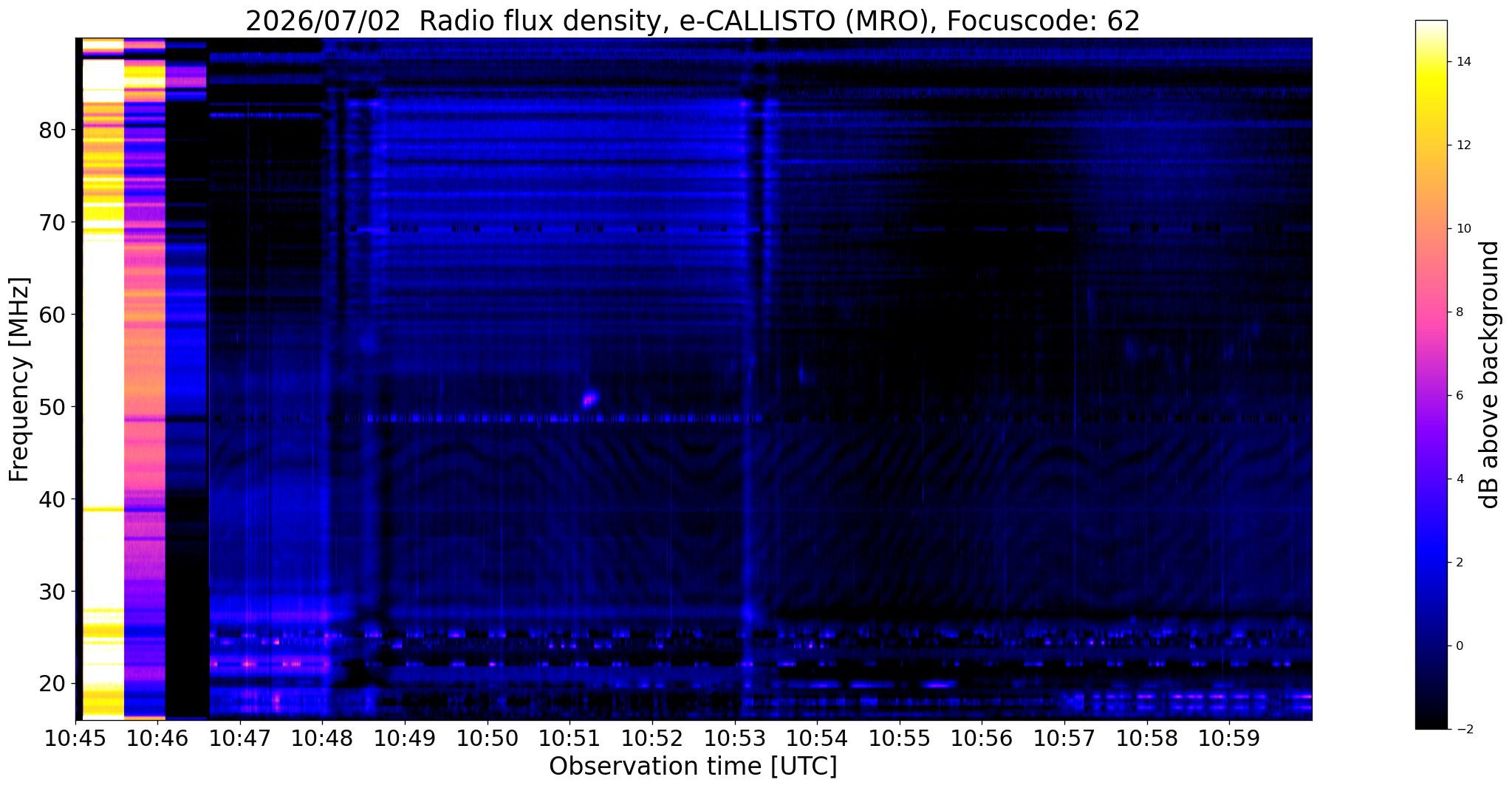
Task: Select the 10:51 time tick label
Action: pyautogui.click(x=569, y=738)
